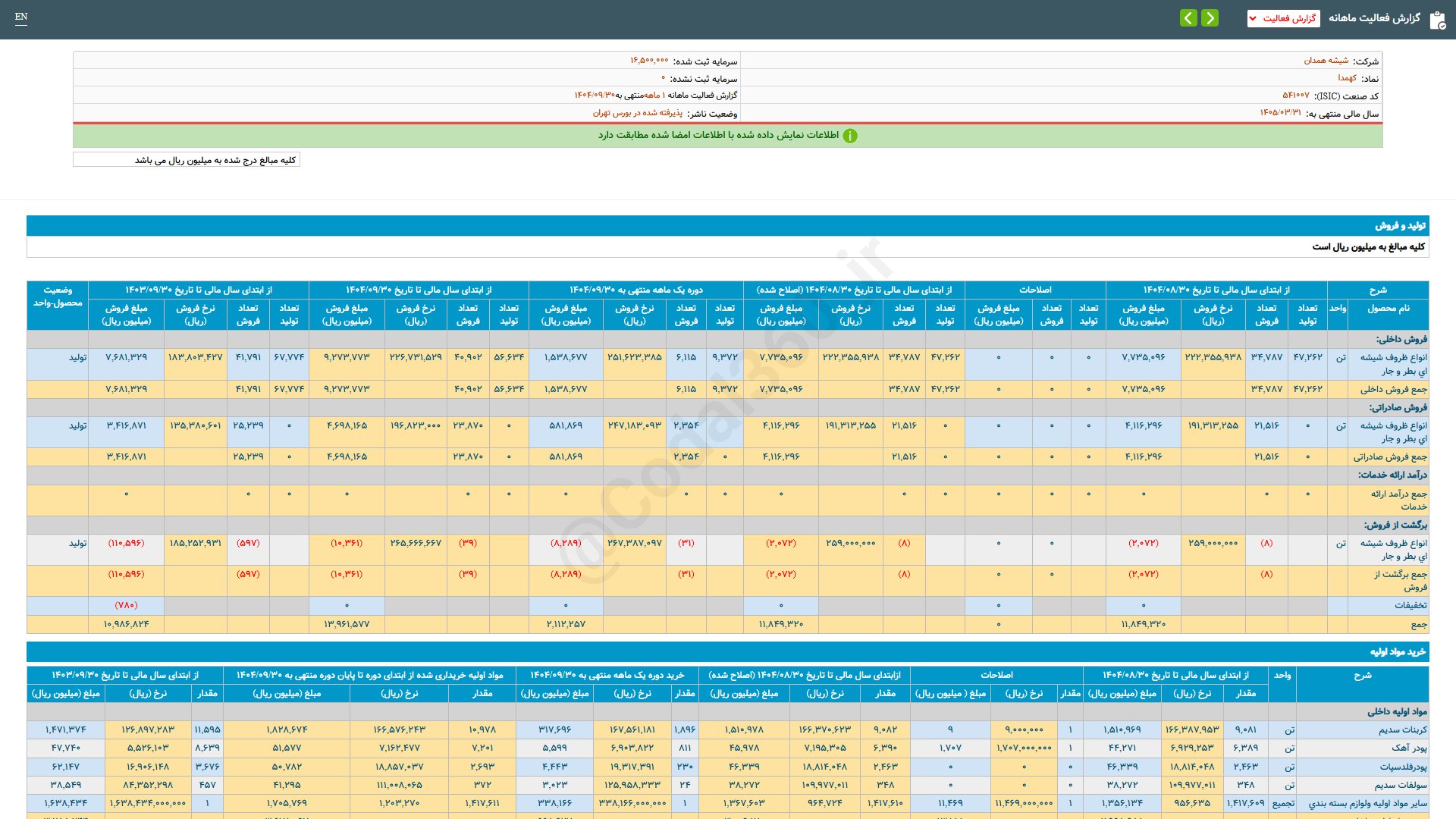
Task: Click the clipboard report icon in header
Action: [1437, 20]
